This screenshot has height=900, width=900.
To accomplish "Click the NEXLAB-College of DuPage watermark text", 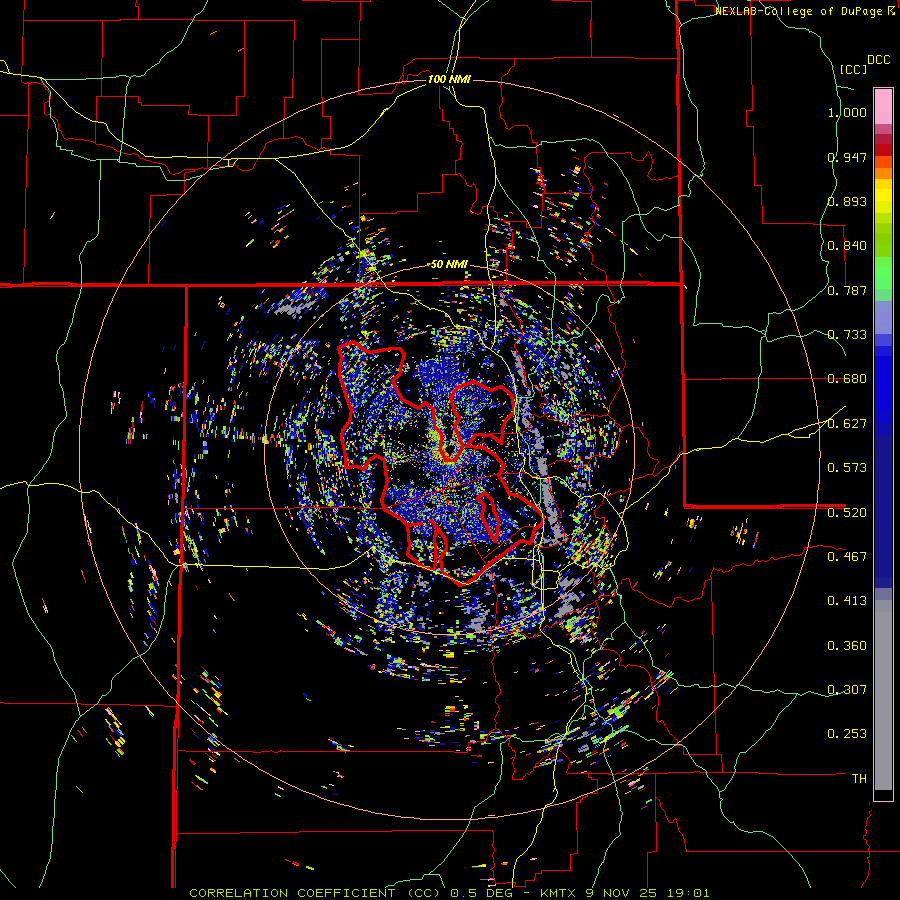I will click(805, 11).
